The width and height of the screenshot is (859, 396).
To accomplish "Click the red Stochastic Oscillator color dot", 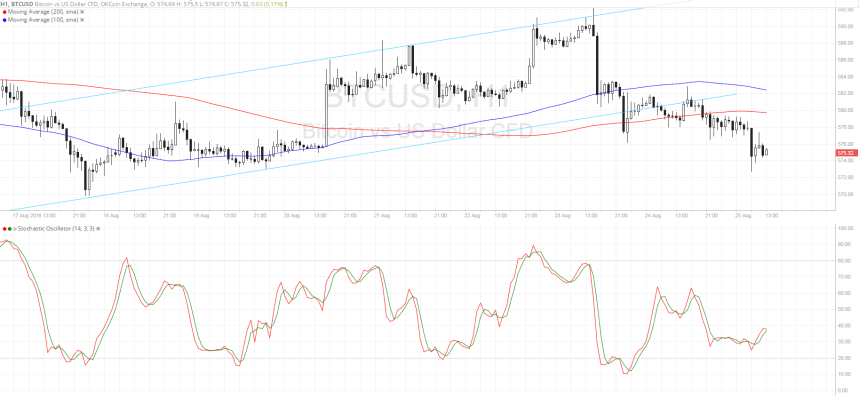I will [4, 229].
